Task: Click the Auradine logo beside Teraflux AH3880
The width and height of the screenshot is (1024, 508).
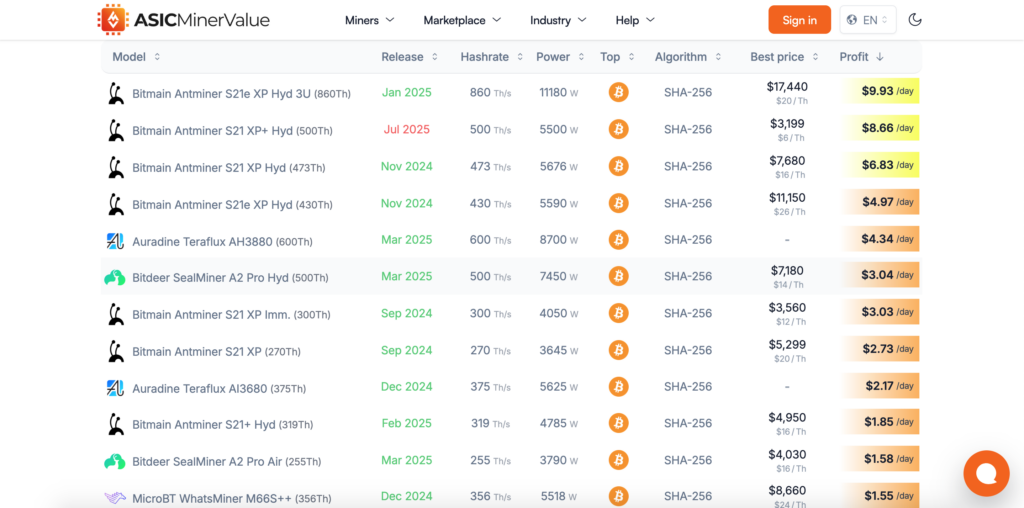Action: [115, 240]
